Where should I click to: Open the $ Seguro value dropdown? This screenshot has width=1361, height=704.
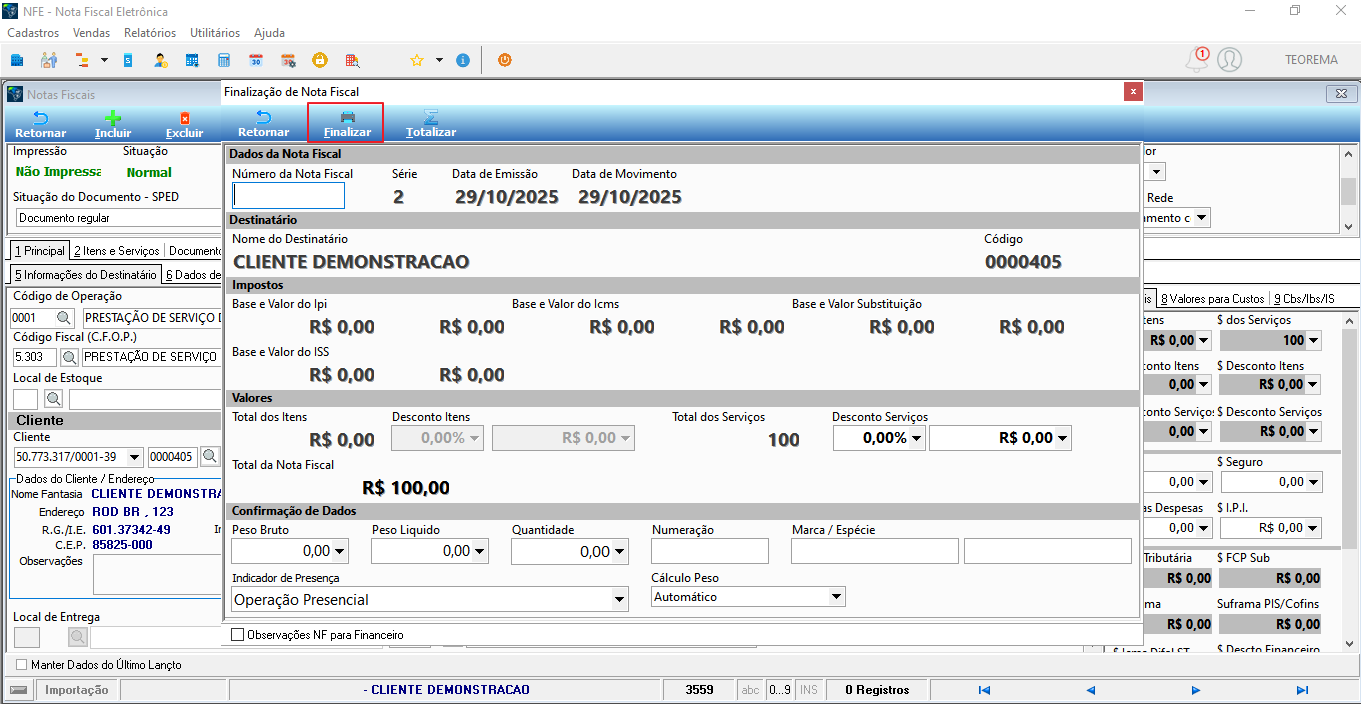[x=1313, y=482]
